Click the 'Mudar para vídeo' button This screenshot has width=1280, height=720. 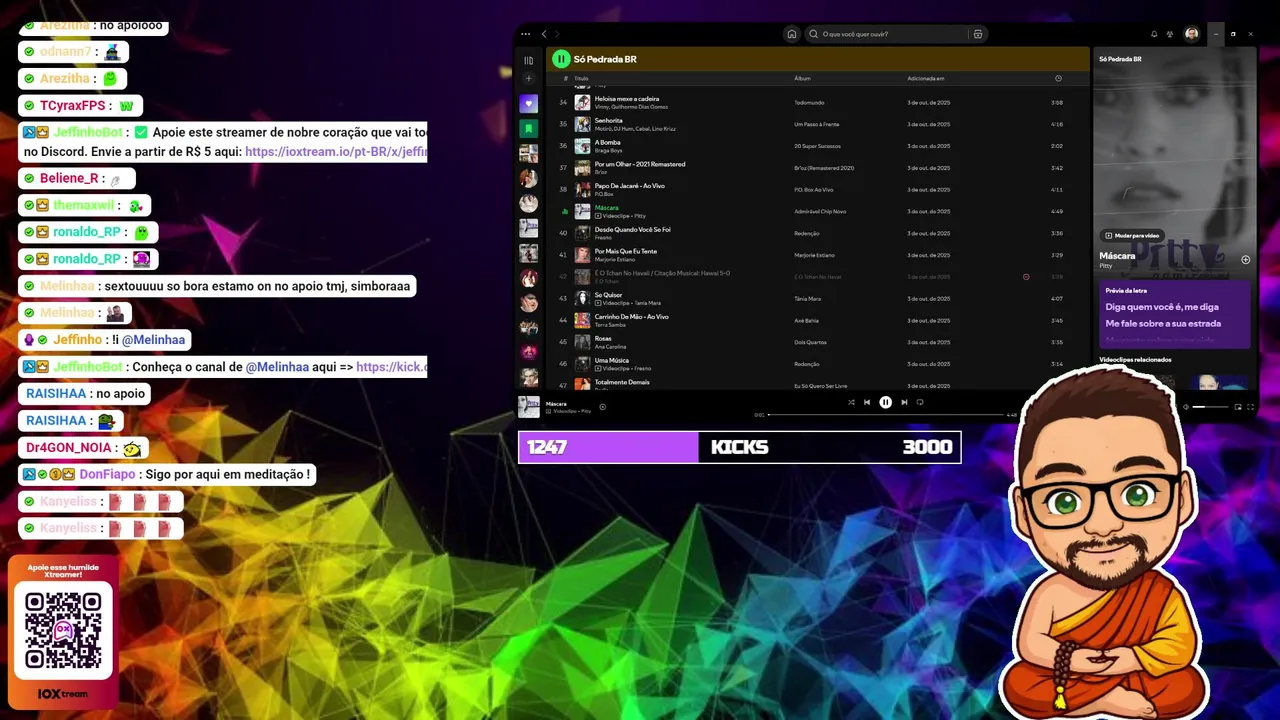1132,235
